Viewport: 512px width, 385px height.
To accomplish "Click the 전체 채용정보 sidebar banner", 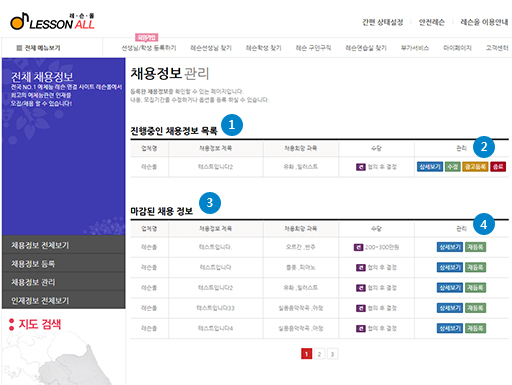I will click(x=64, y=146).
